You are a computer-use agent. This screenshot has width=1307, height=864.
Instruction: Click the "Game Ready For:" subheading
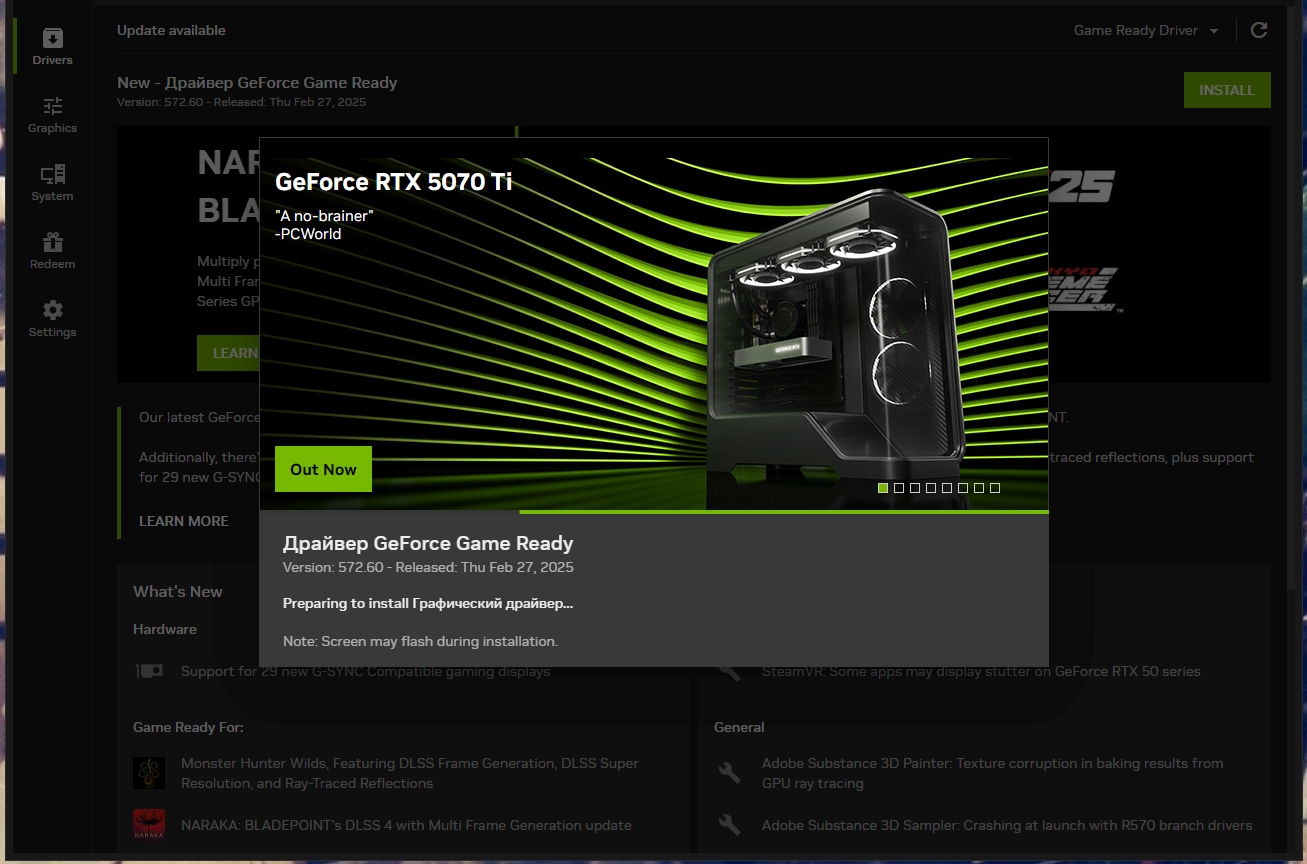pos(188,727)
